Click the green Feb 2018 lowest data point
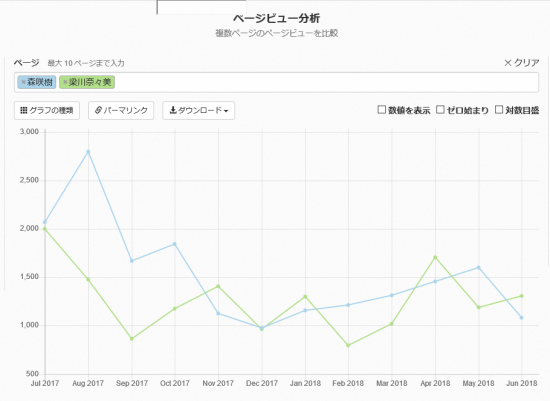Viewport: 550px width, 401px height. (x=348, y=345)
